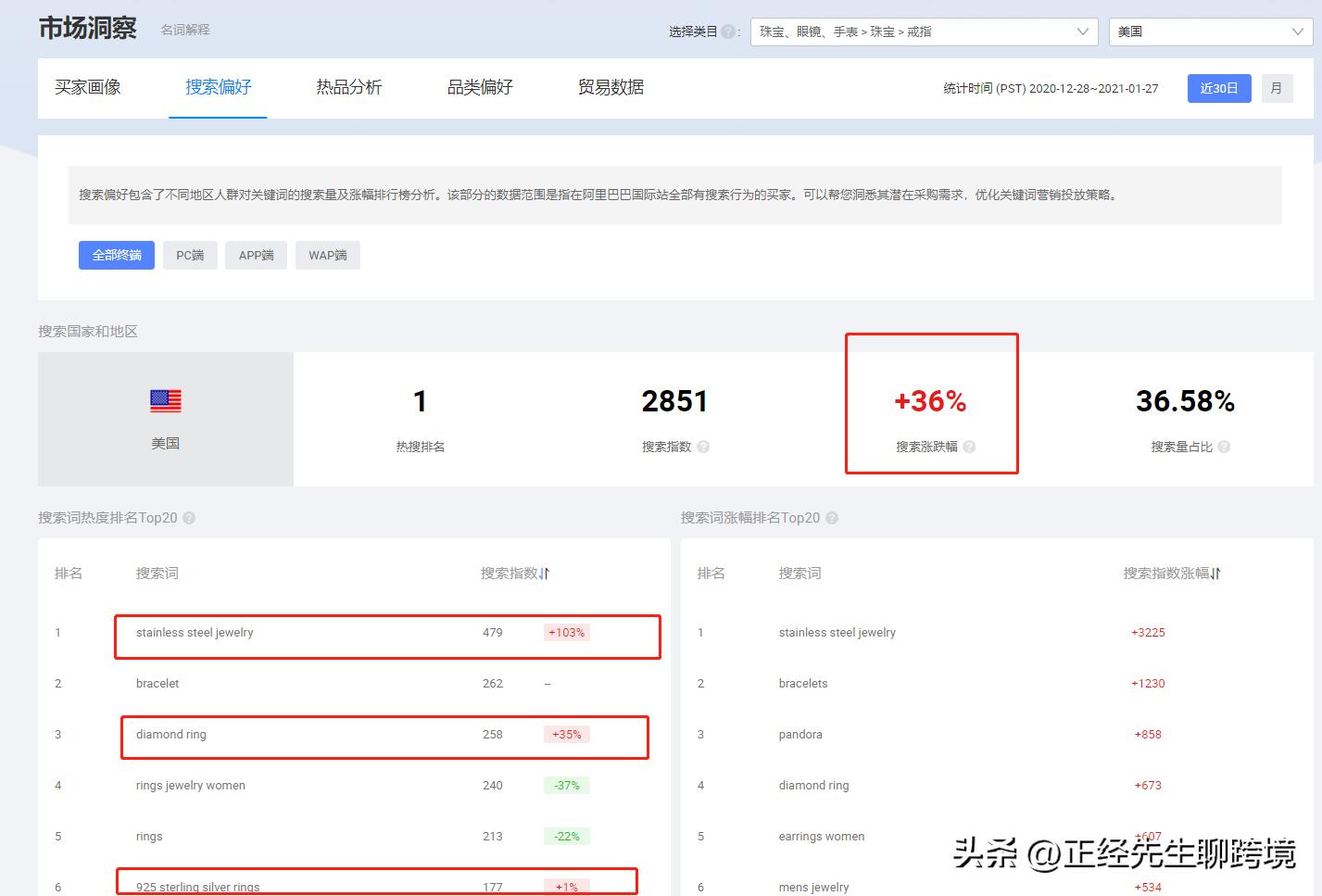Open the 名词解释 glossary link
The image size is (1322, 896).
pos(185,30)
